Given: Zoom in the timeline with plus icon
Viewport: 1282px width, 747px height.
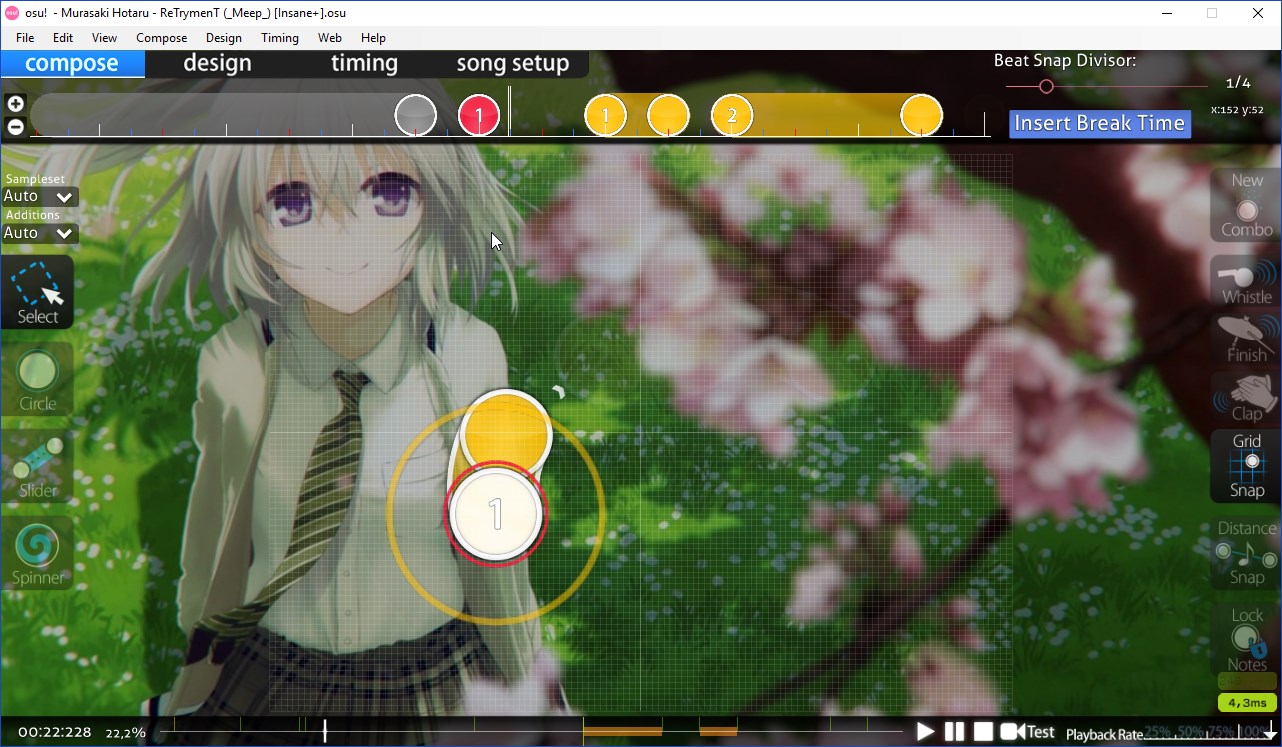Looking at the screenshot, I should (x=15, y=104).
